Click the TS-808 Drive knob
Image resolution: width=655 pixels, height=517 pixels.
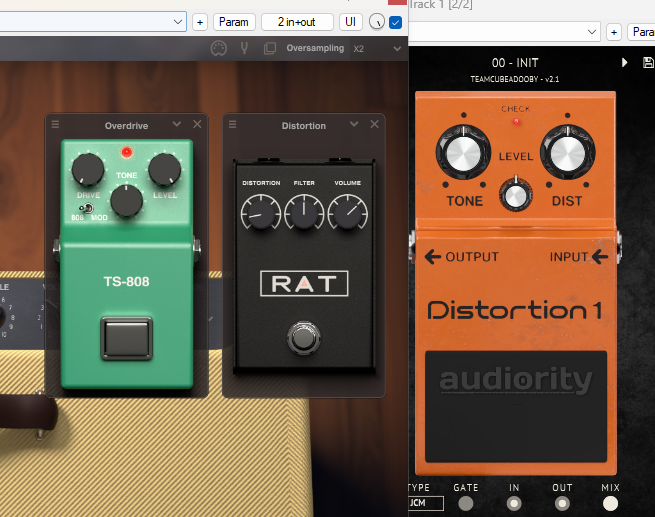click(x=88, y=169)
